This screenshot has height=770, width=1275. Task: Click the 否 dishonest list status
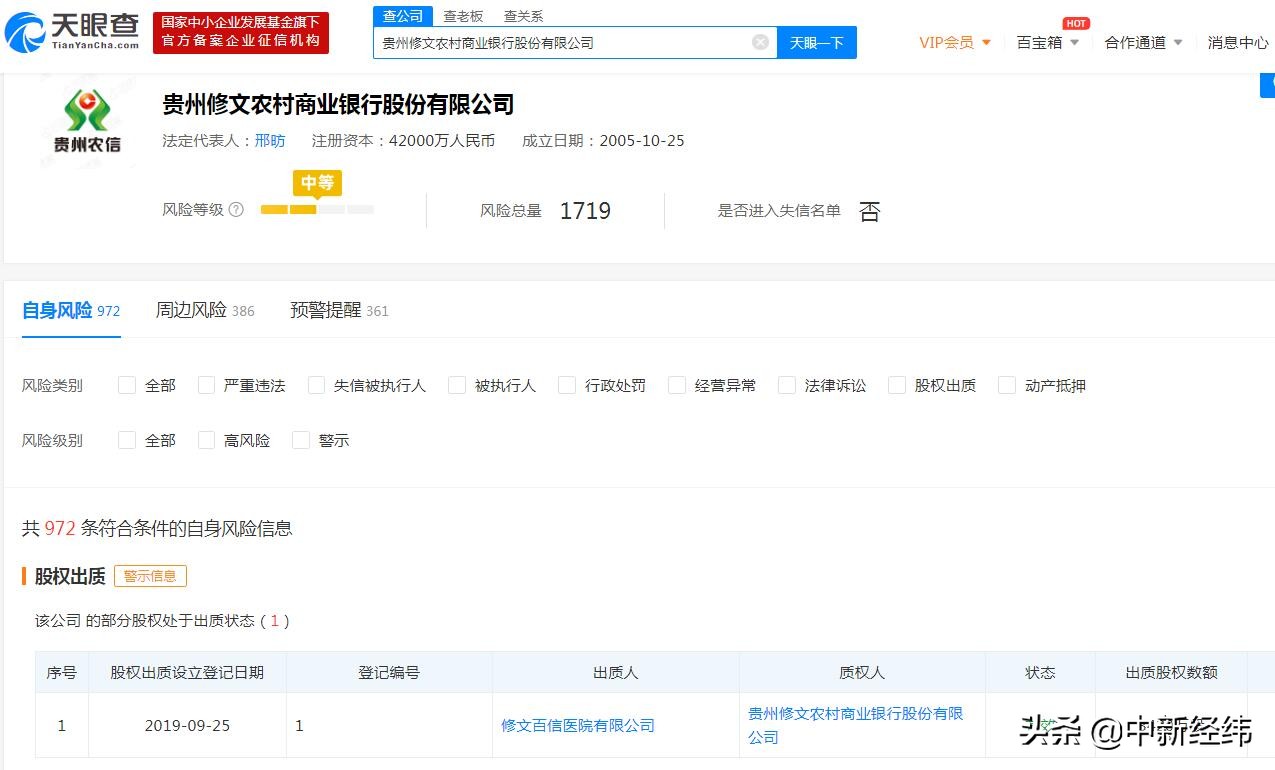click(870, 211)
